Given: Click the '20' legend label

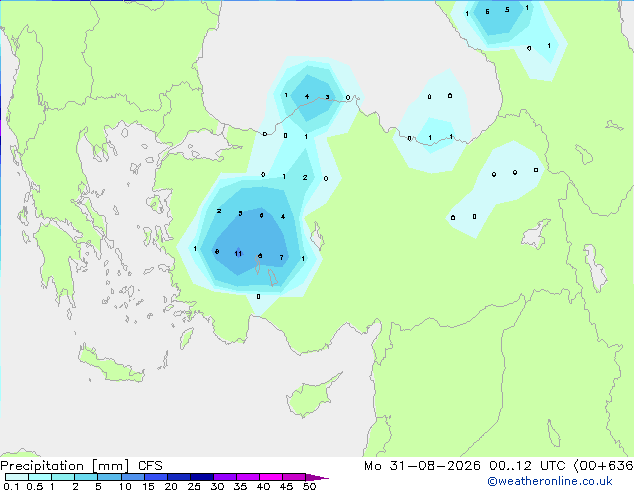Looking at the screenshot, I should click(x=171, y=486).
